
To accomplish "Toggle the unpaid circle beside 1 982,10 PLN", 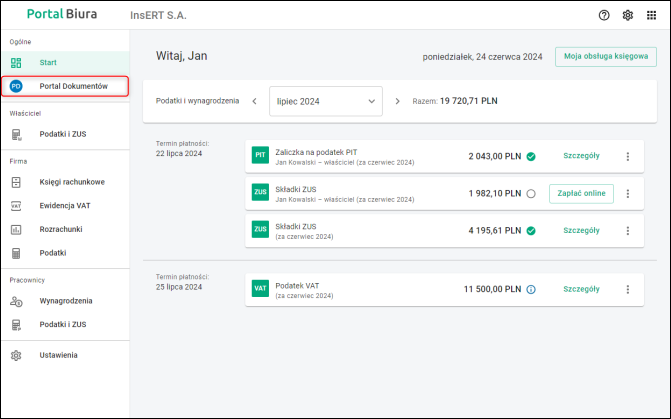I will pyautogui.click(x=531, y=194).
